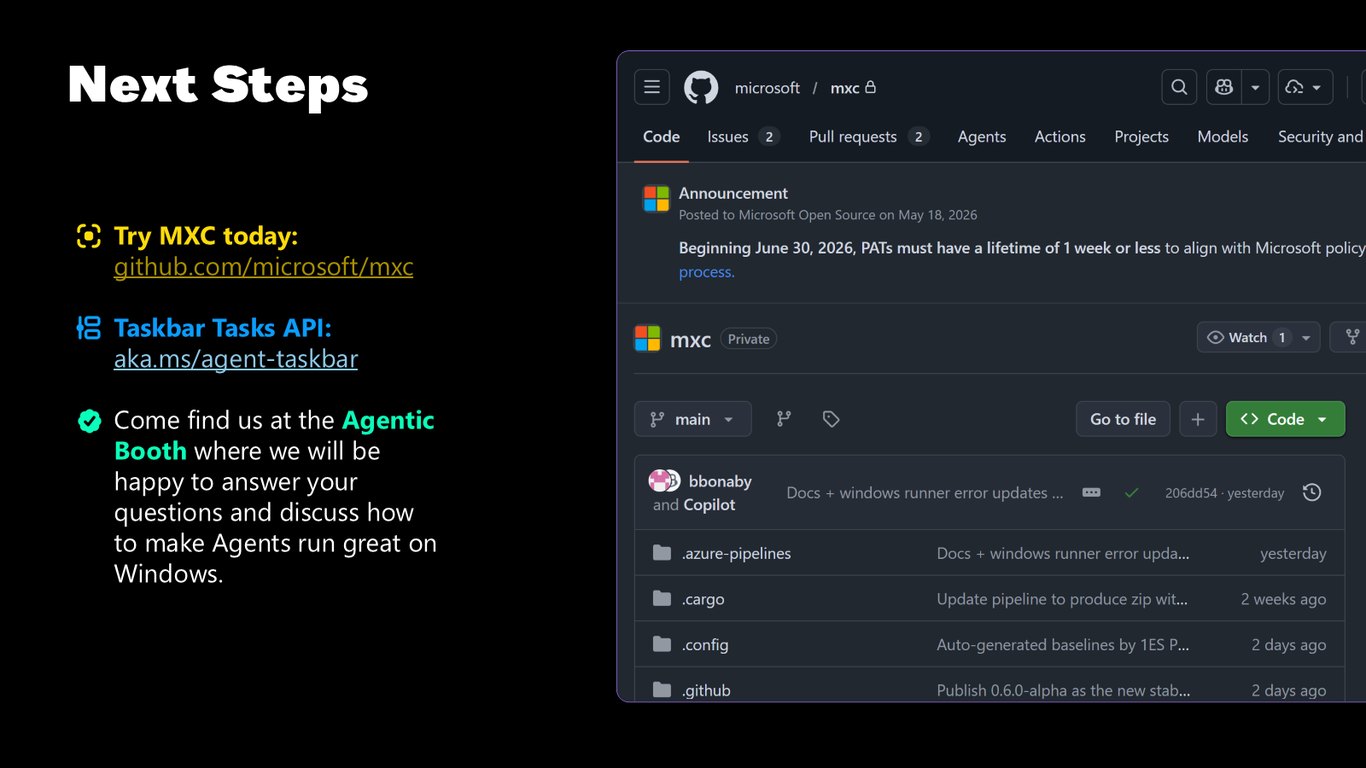Open the .cargo folder

point(703,599)
